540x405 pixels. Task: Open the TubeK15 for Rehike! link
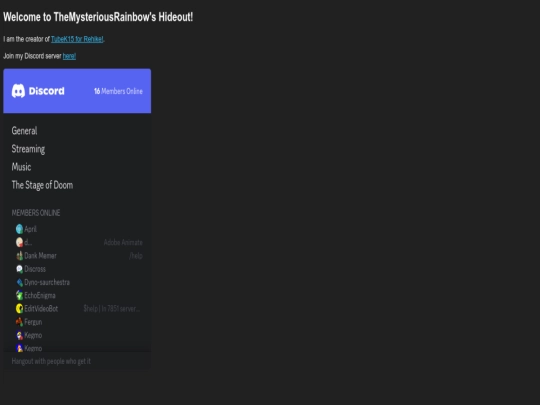click(77, 39)
